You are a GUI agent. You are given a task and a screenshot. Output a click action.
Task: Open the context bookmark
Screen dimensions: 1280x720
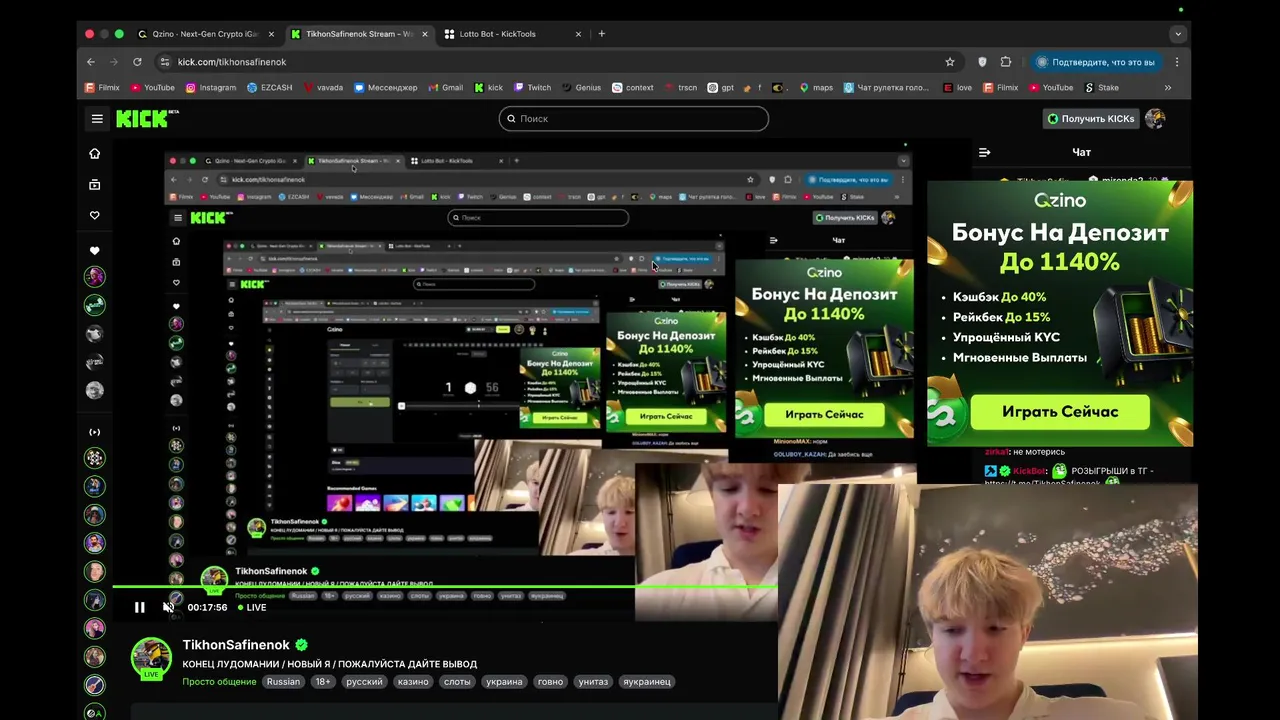pos(632,88)
